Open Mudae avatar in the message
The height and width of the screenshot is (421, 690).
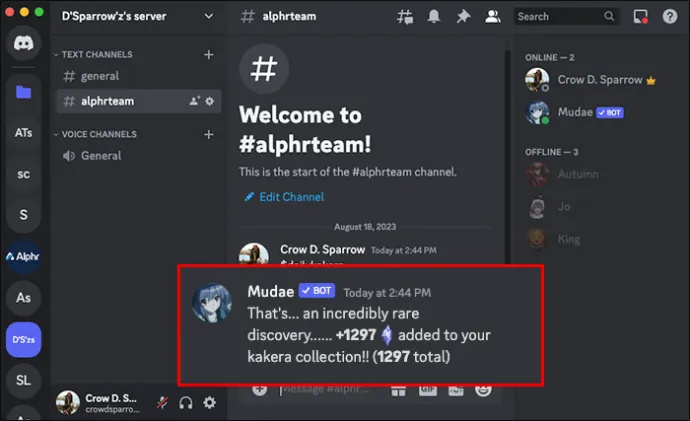(x=212, y=303)
